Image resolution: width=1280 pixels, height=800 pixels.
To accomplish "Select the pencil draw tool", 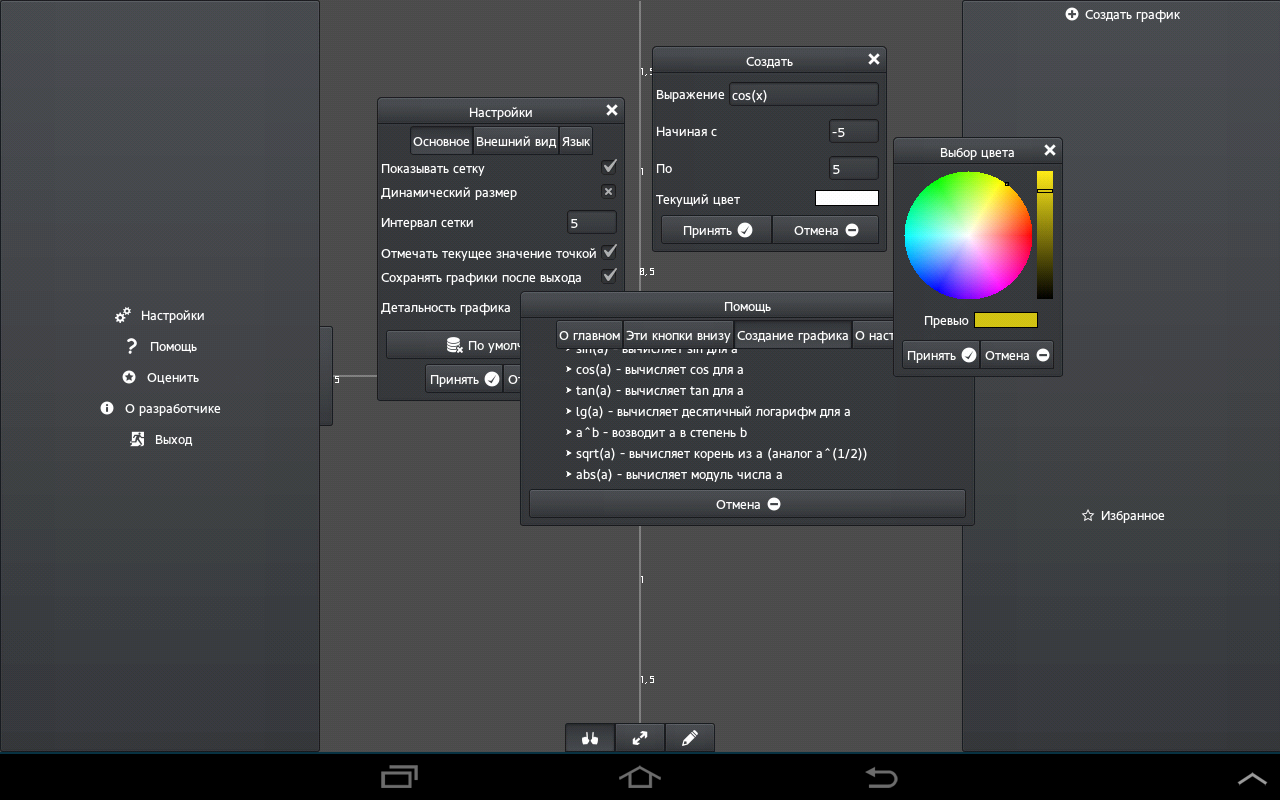I will [689, 738].
